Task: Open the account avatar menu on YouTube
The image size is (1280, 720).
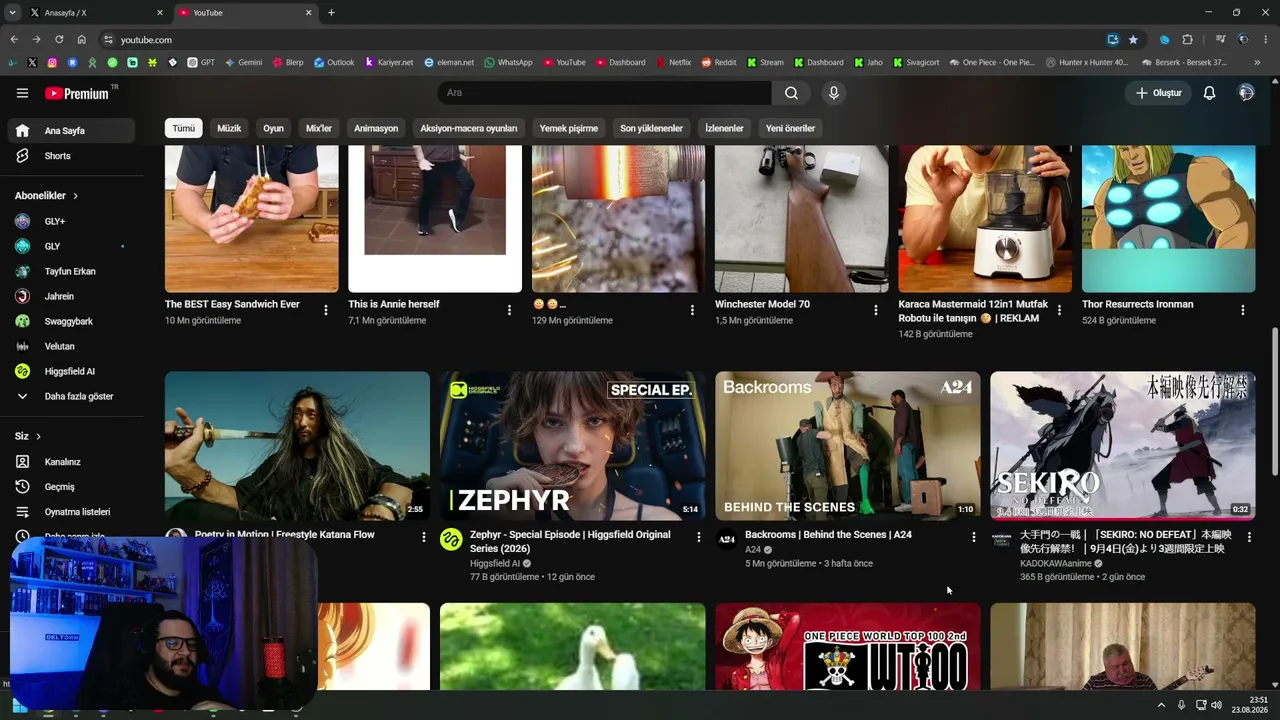Action: (1246, 93)
